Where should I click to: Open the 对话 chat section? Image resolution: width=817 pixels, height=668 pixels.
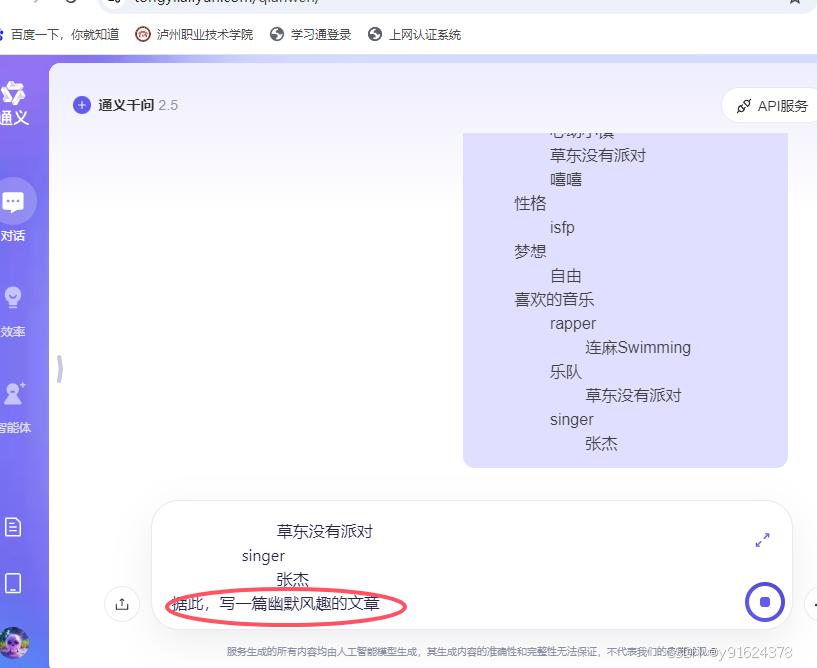(x=14, y=211)
